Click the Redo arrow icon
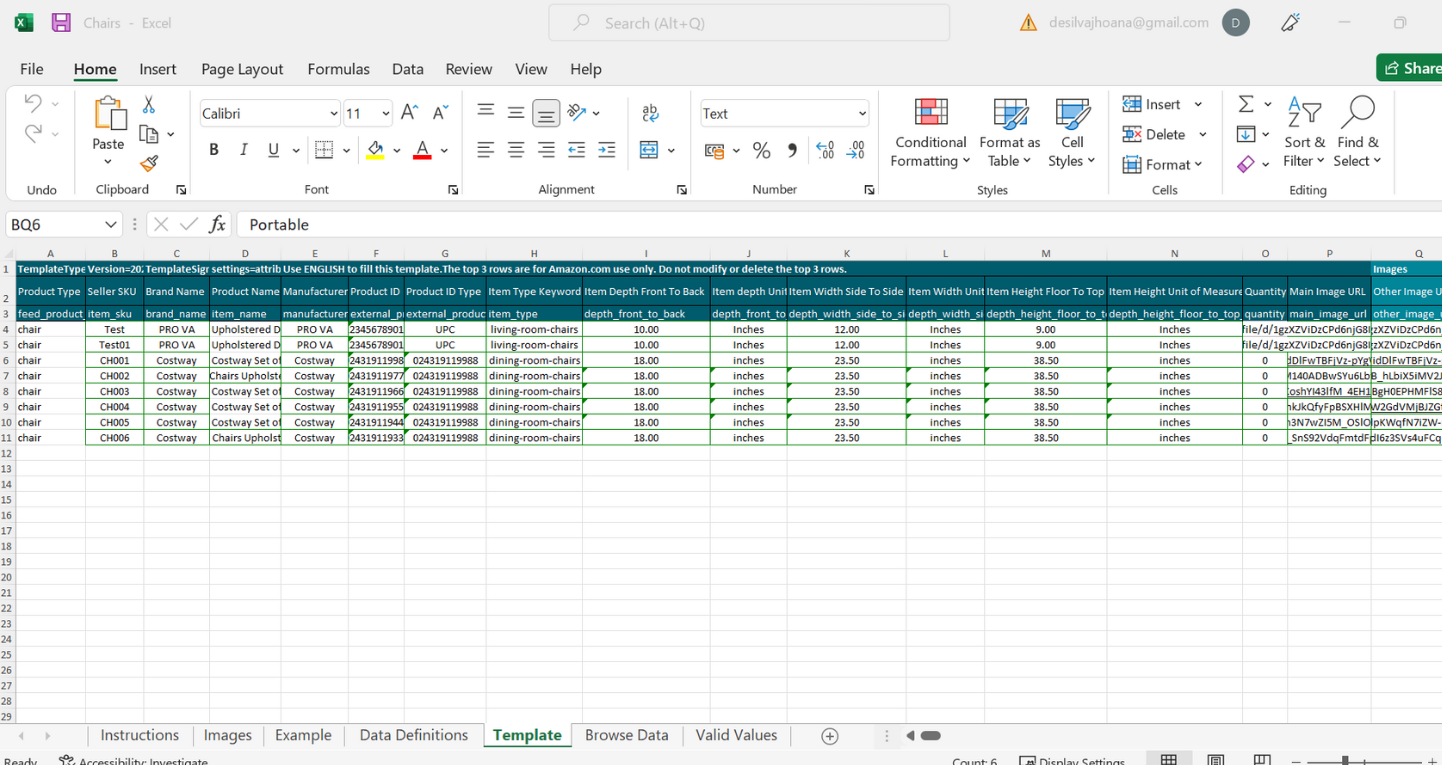 point(33,133)
